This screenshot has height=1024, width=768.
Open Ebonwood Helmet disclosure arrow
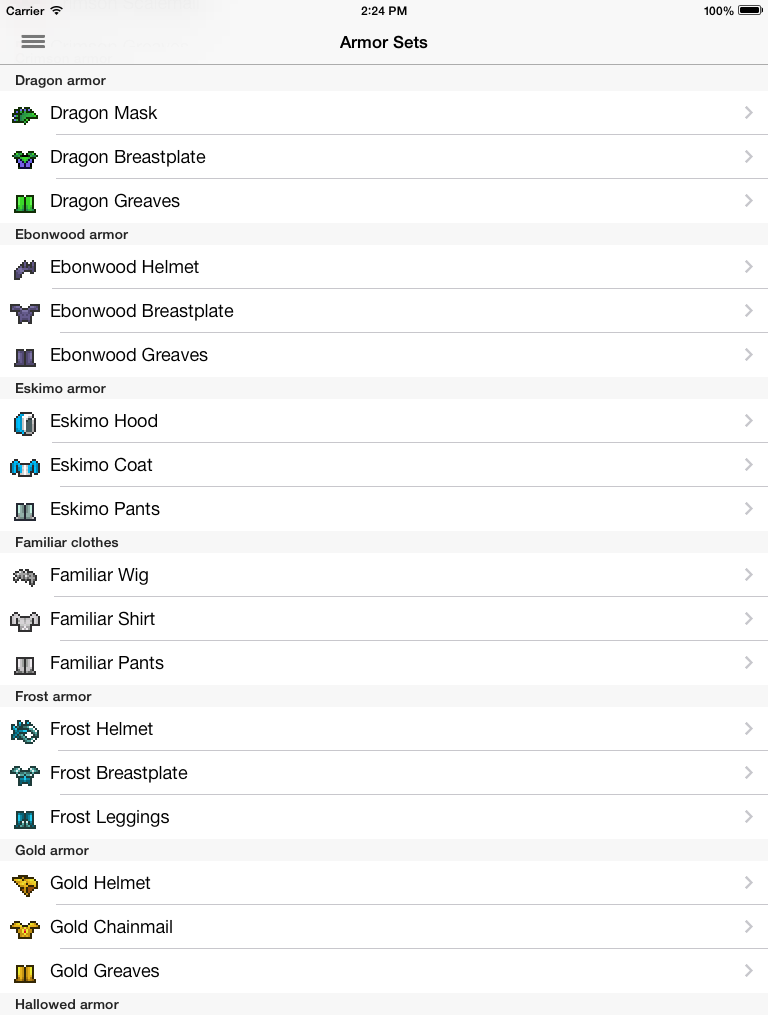(748, 267)
